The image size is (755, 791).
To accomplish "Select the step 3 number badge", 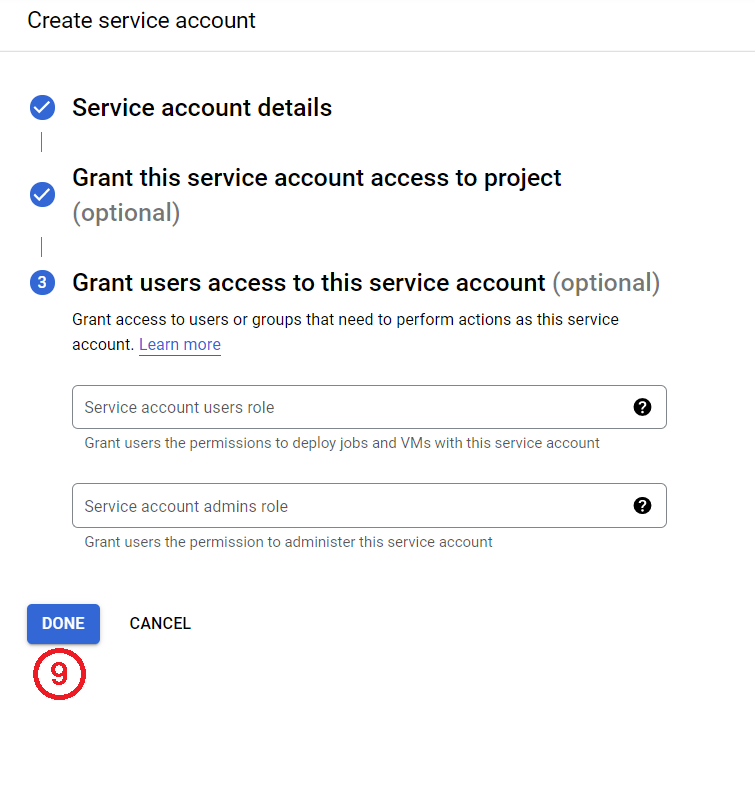I will pyautogui.click(x=42, y=282).
